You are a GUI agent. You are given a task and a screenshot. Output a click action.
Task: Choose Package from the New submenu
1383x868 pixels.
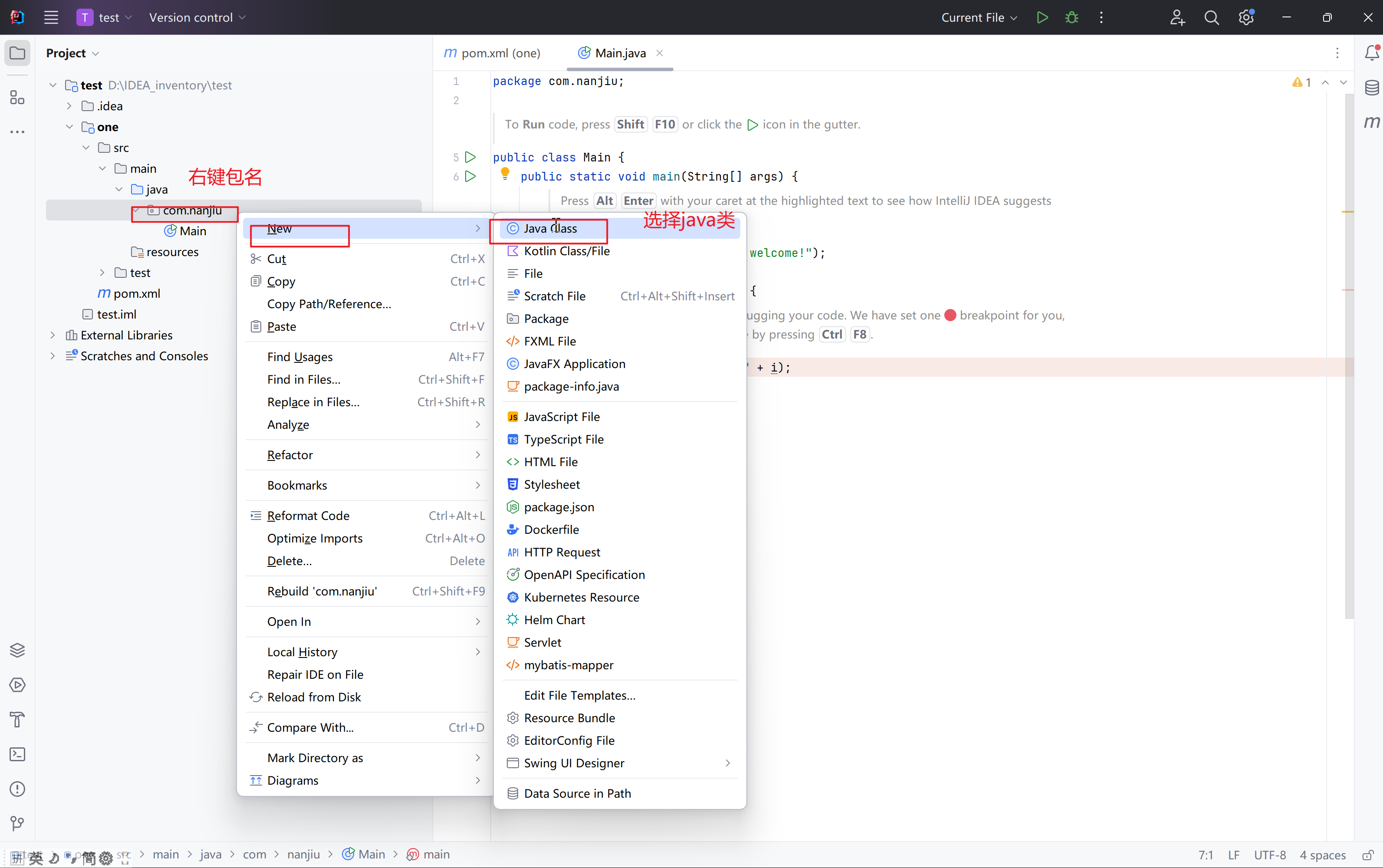(x=546, y=319)
